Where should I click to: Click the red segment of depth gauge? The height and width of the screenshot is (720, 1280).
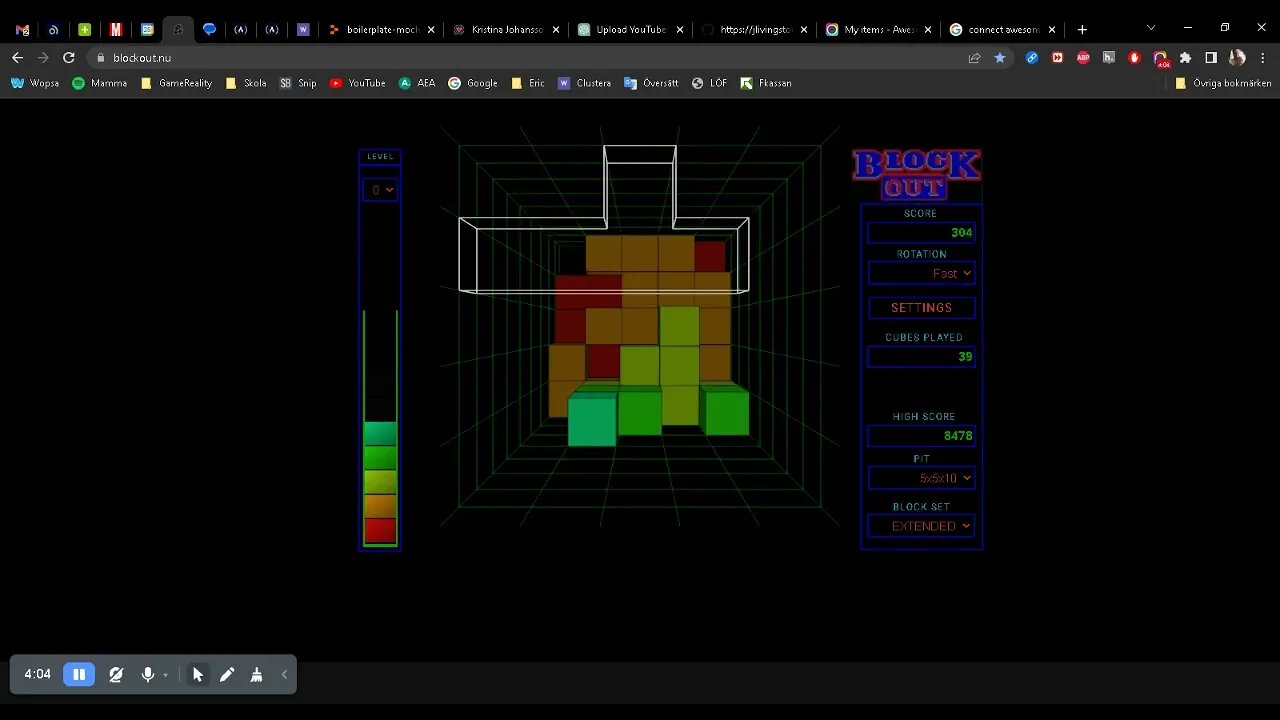click(x=380, y=530)
